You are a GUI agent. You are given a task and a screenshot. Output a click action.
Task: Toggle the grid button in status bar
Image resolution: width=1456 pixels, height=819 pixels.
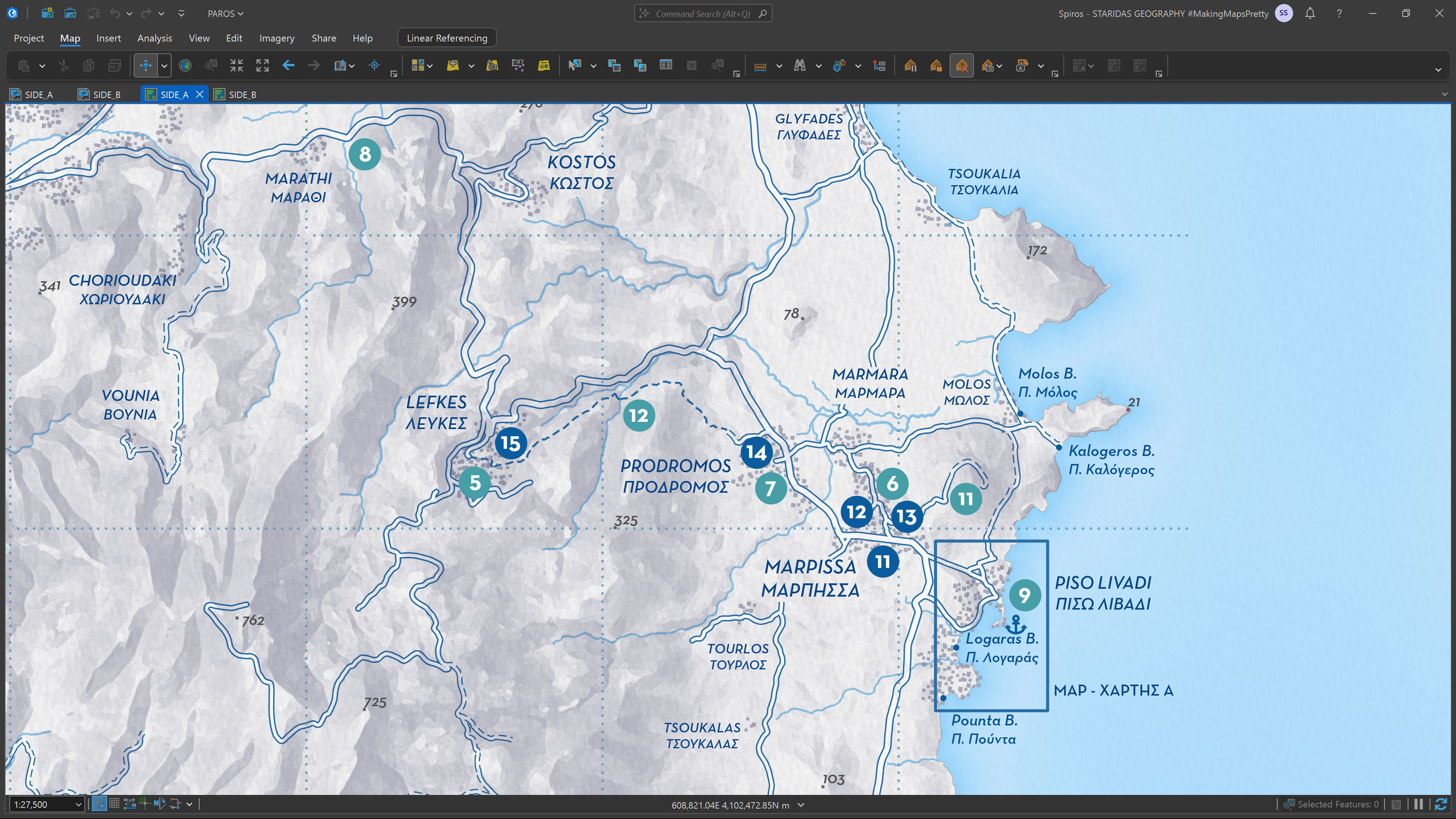pos(114,804)
